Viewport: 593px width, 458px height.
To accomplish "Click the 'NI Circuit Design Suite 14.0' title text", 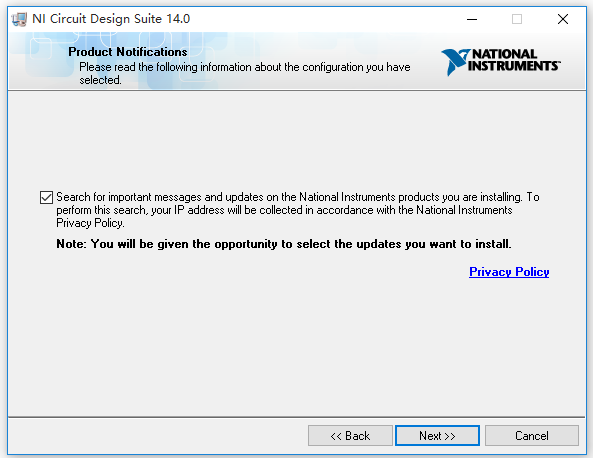I will [x=111, y=19].
